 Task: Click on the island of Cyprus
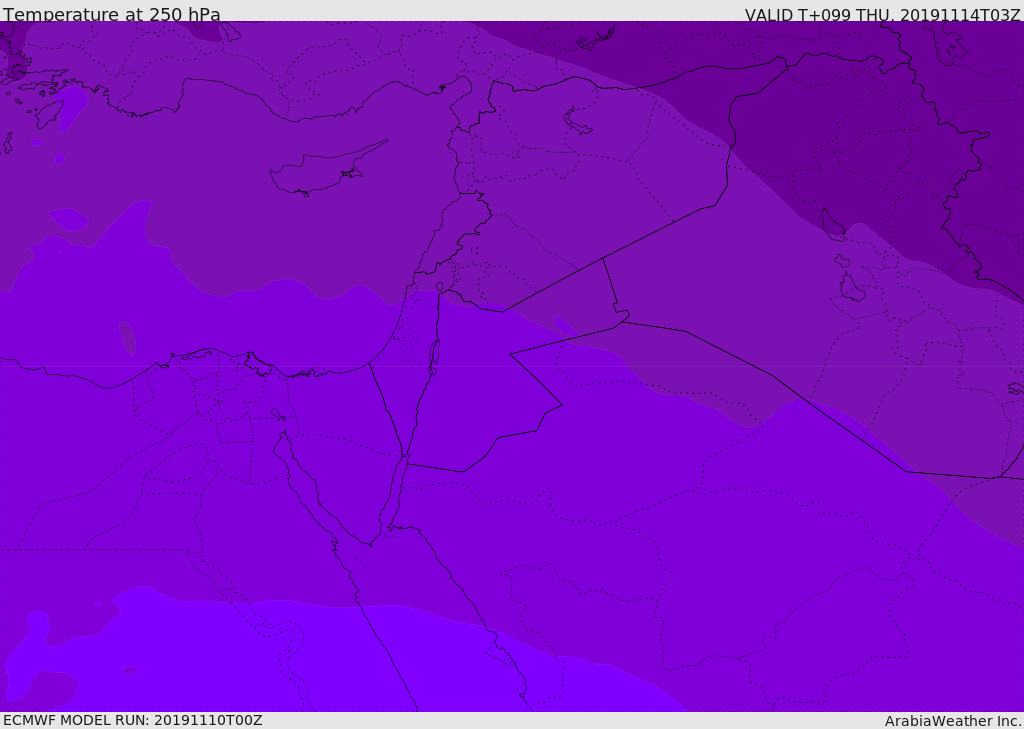(x=327, y=169)
